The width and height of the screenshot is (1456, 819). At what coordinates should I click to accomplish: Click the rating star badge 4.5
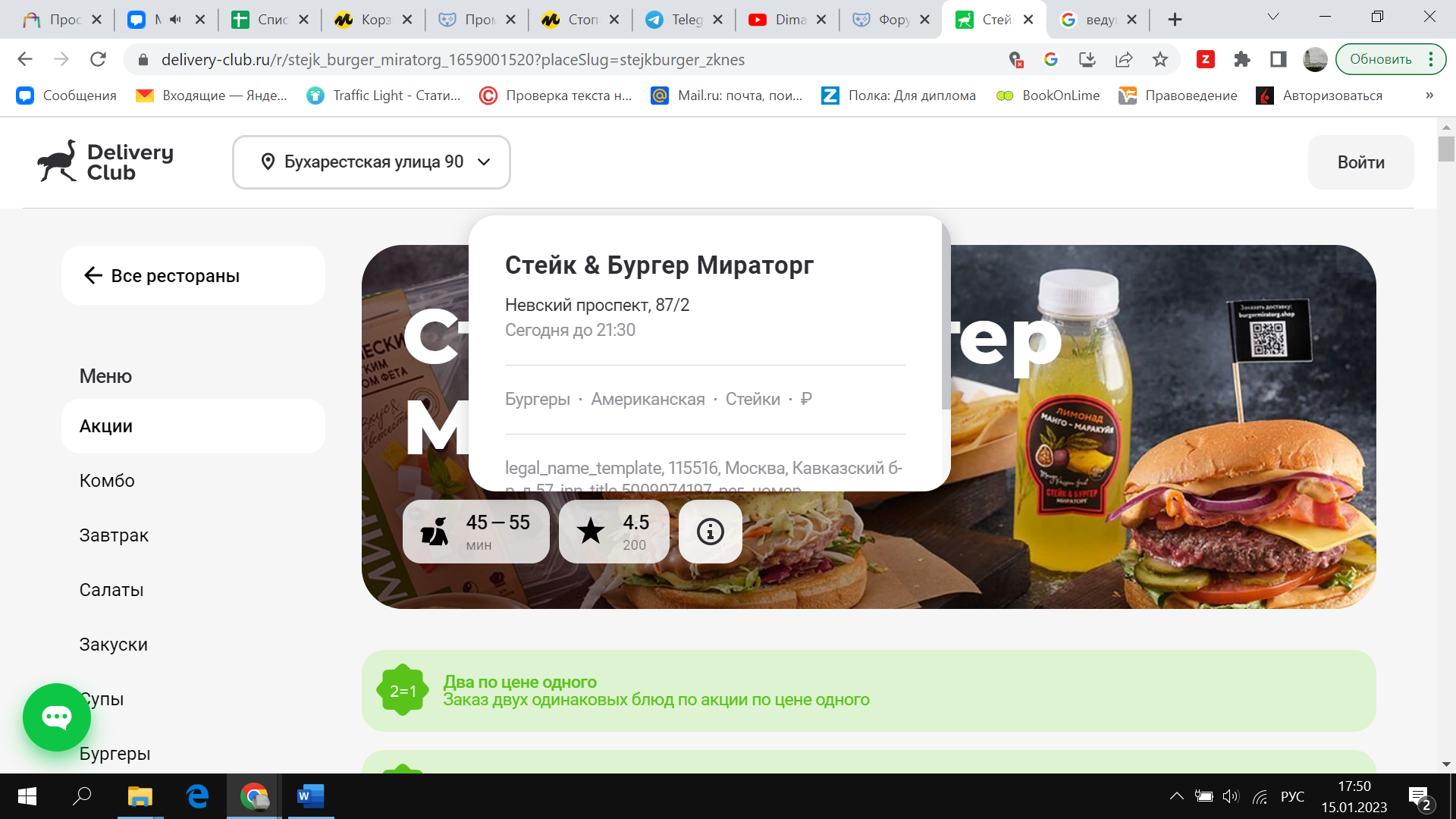614,532
